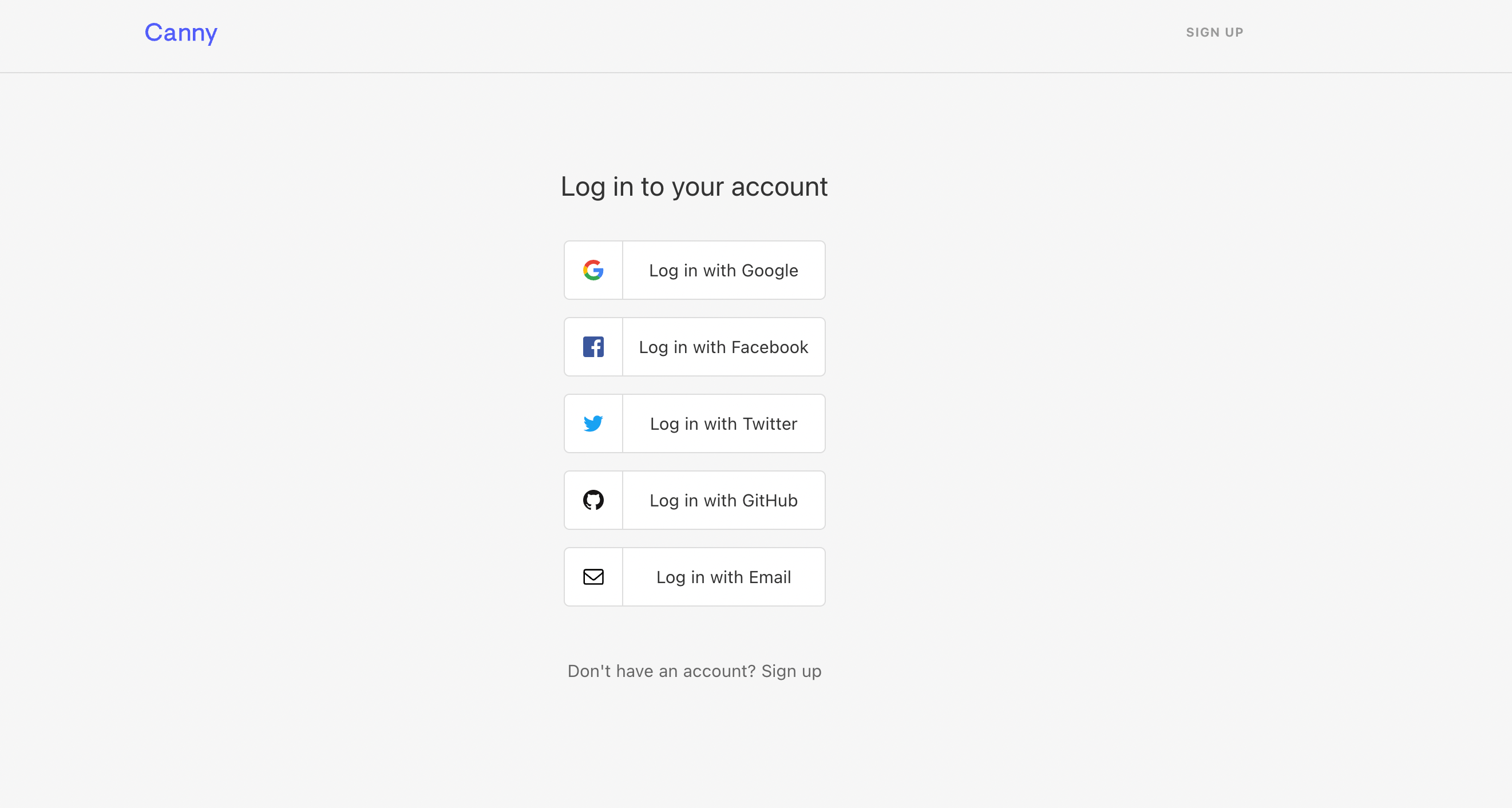The width and height of the screenshot is (1512, 808).
Task: Click the Facebook 'f' logo icon
Action: 593,347
